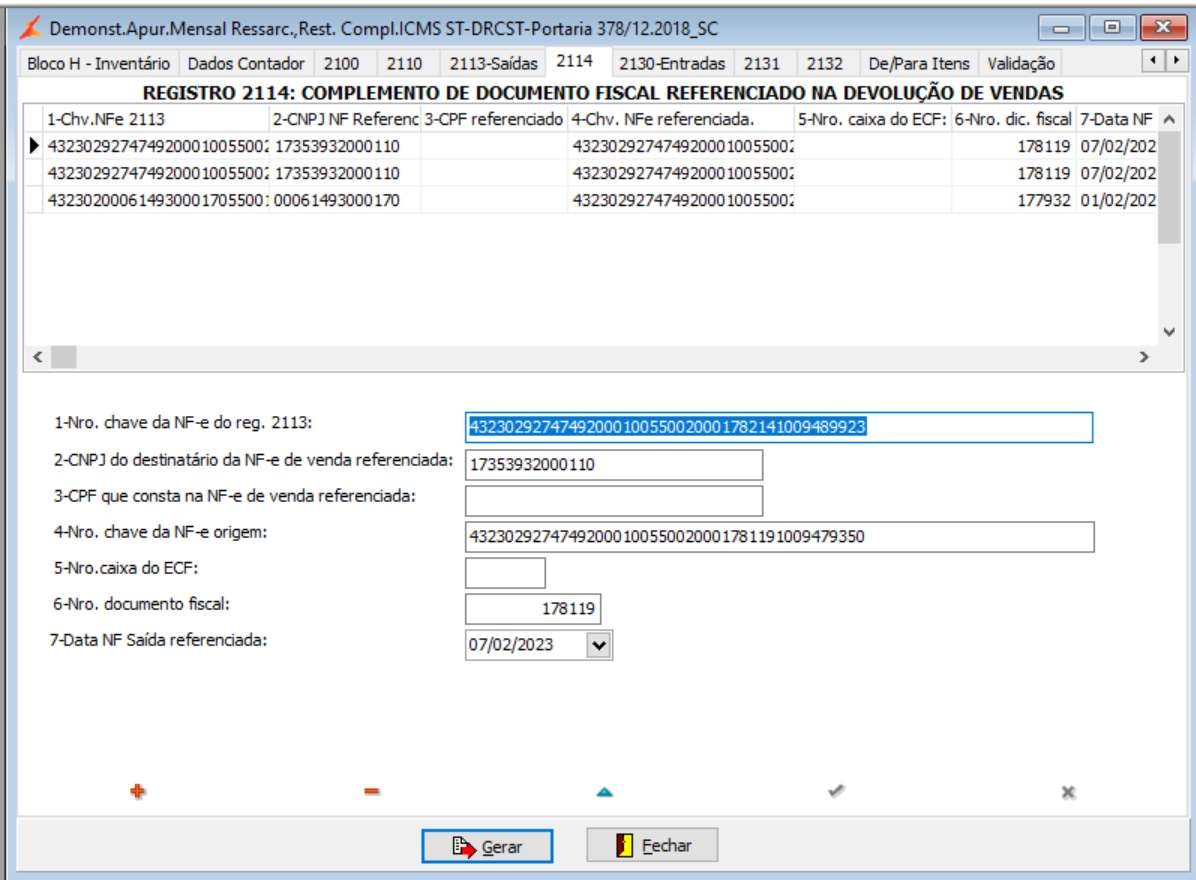Select the 01/02/202 date cell
Screen dimensions: 1196x880
point(1117,200)
